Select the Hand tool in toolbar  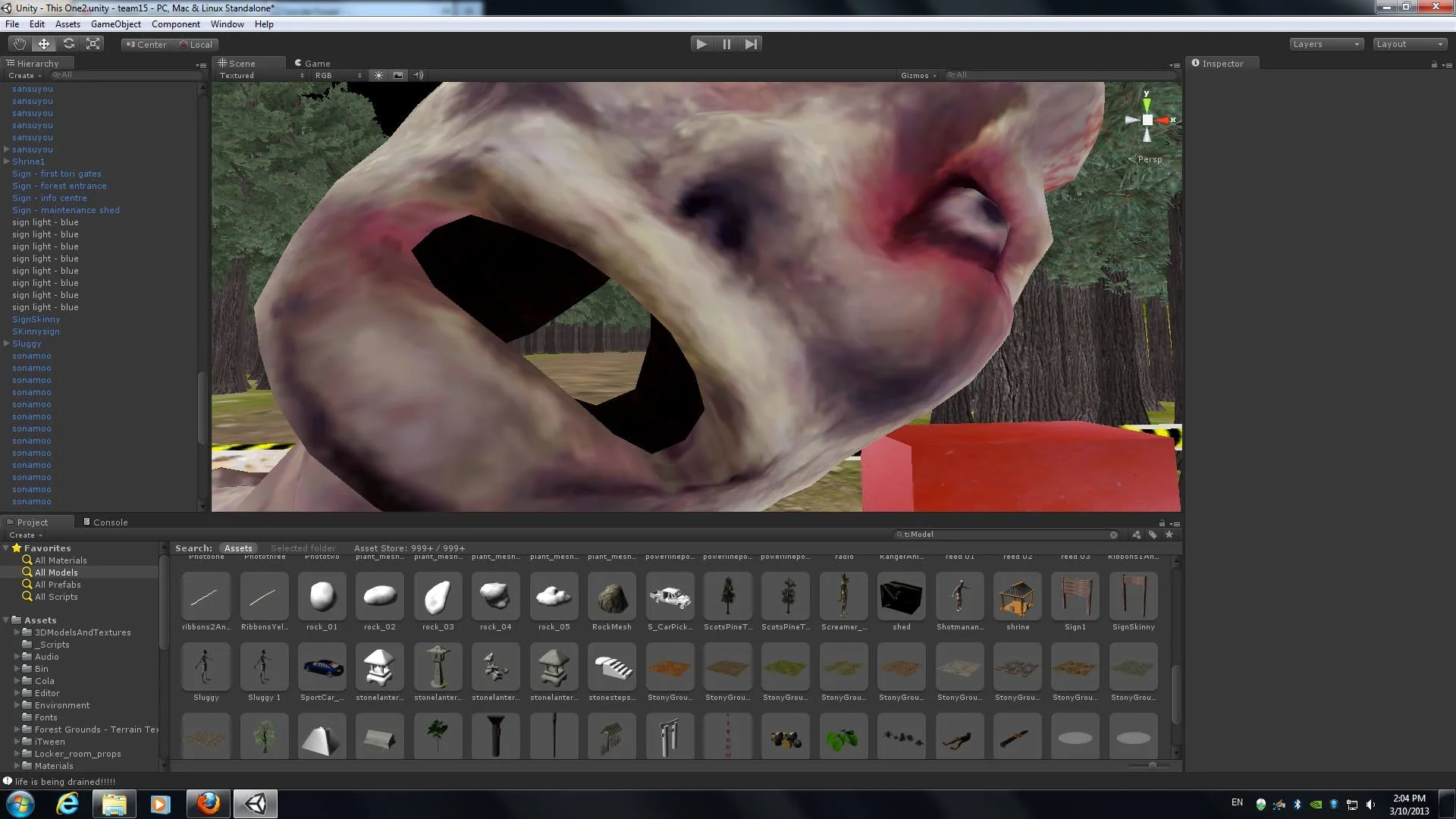tap(19, 44)
